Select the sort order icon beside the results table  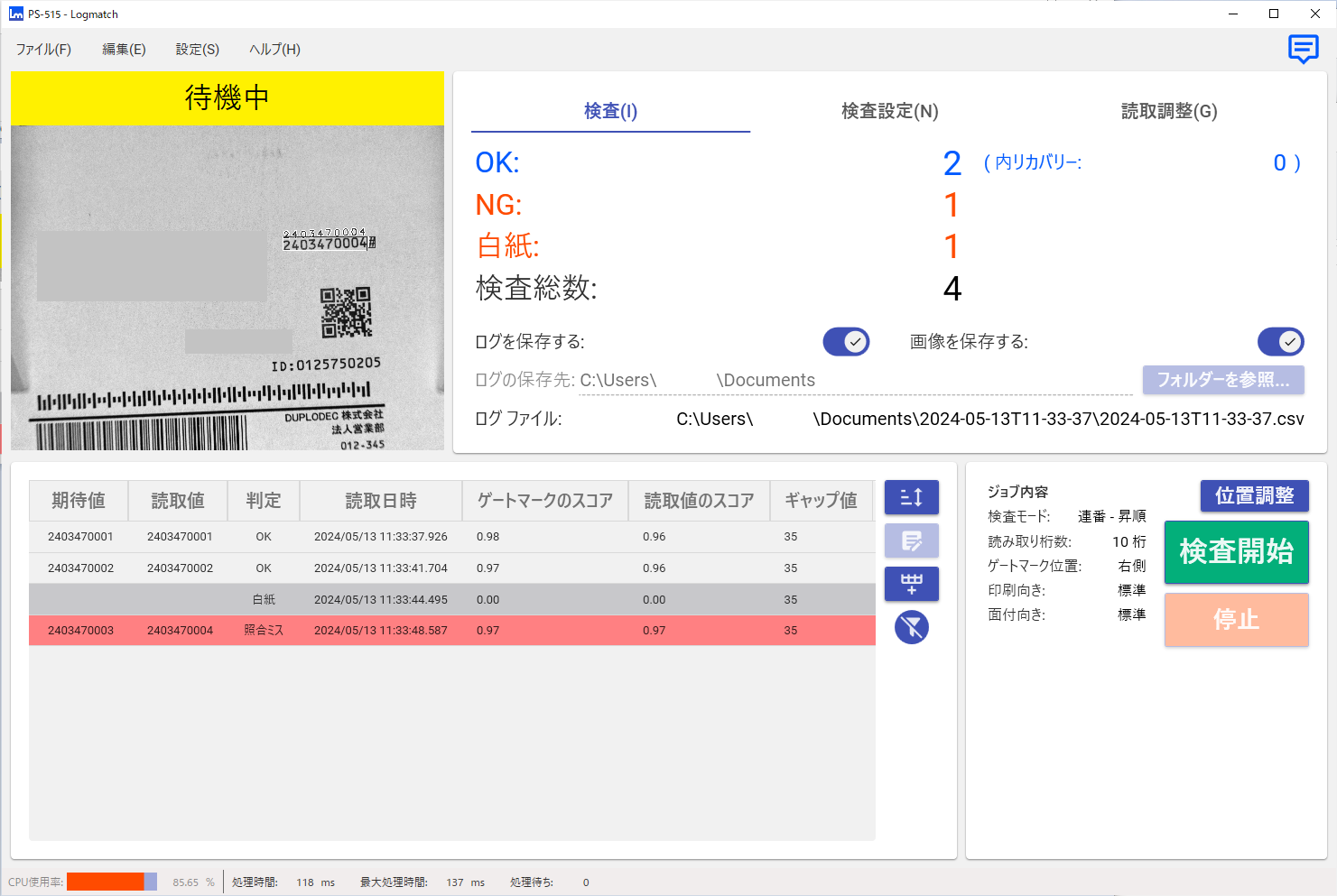coord(912,496)
